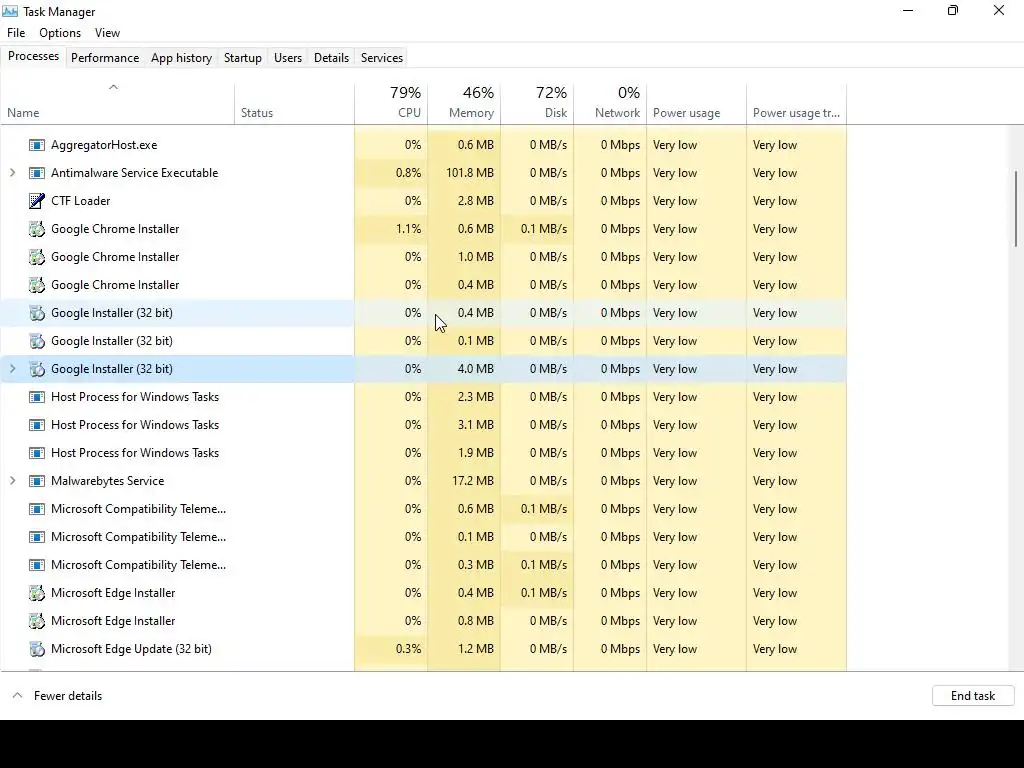This screenshot has width=1024, height=768.
Task: Click the Antimalware Service Executable icon
Action: coord(37,173)
